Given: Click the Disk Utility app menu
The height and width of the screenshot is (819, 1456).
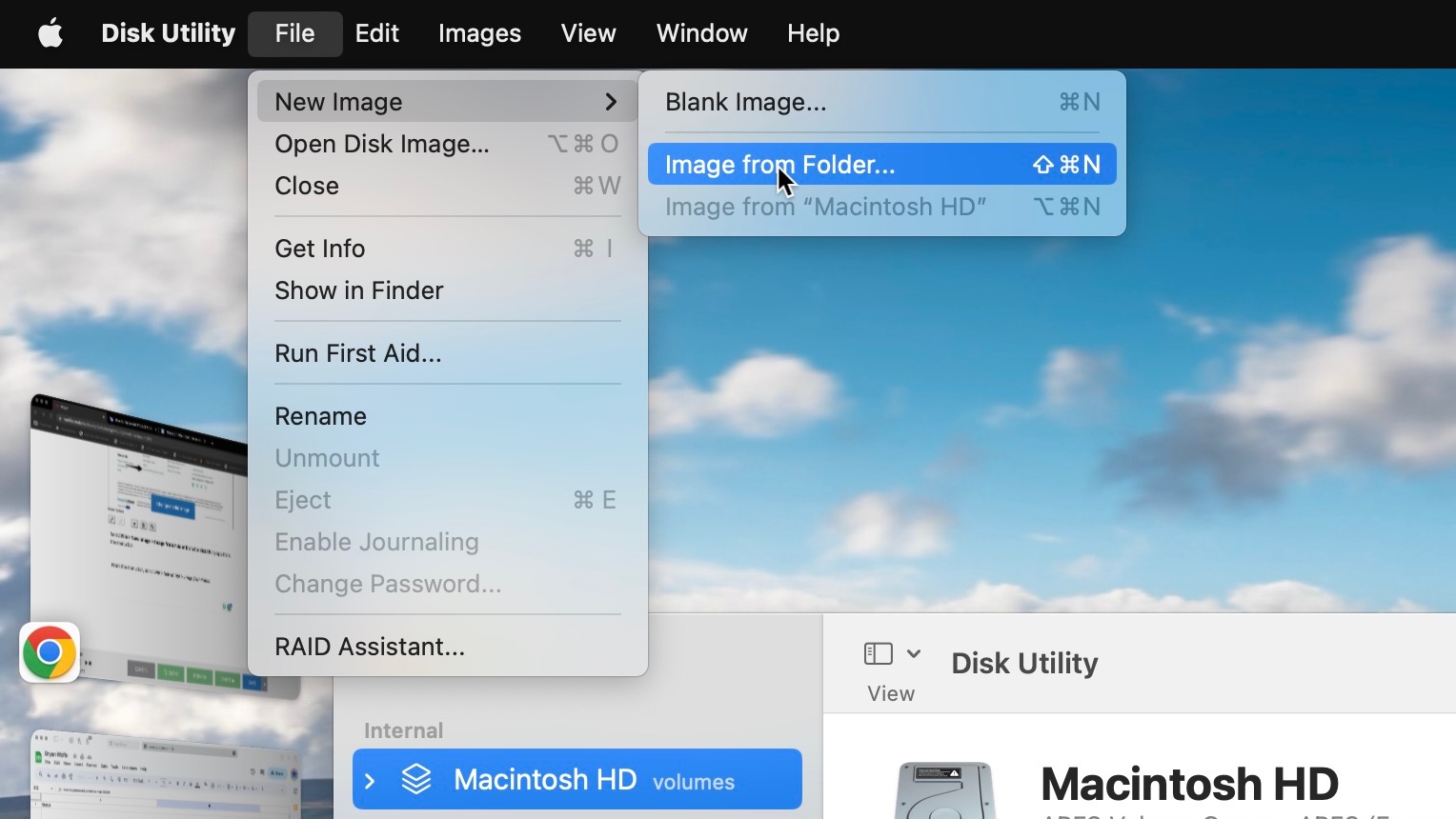Looking at the screenshot, I should (168, 33).
